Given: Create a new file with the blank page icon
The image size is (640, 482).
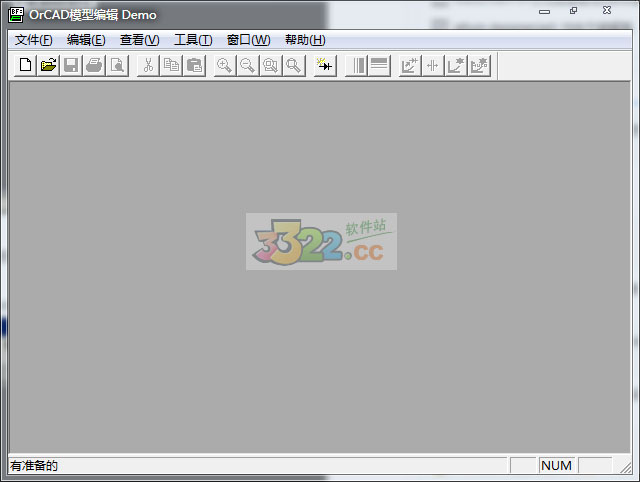Looking at the screenshot, I should (25, 65).
